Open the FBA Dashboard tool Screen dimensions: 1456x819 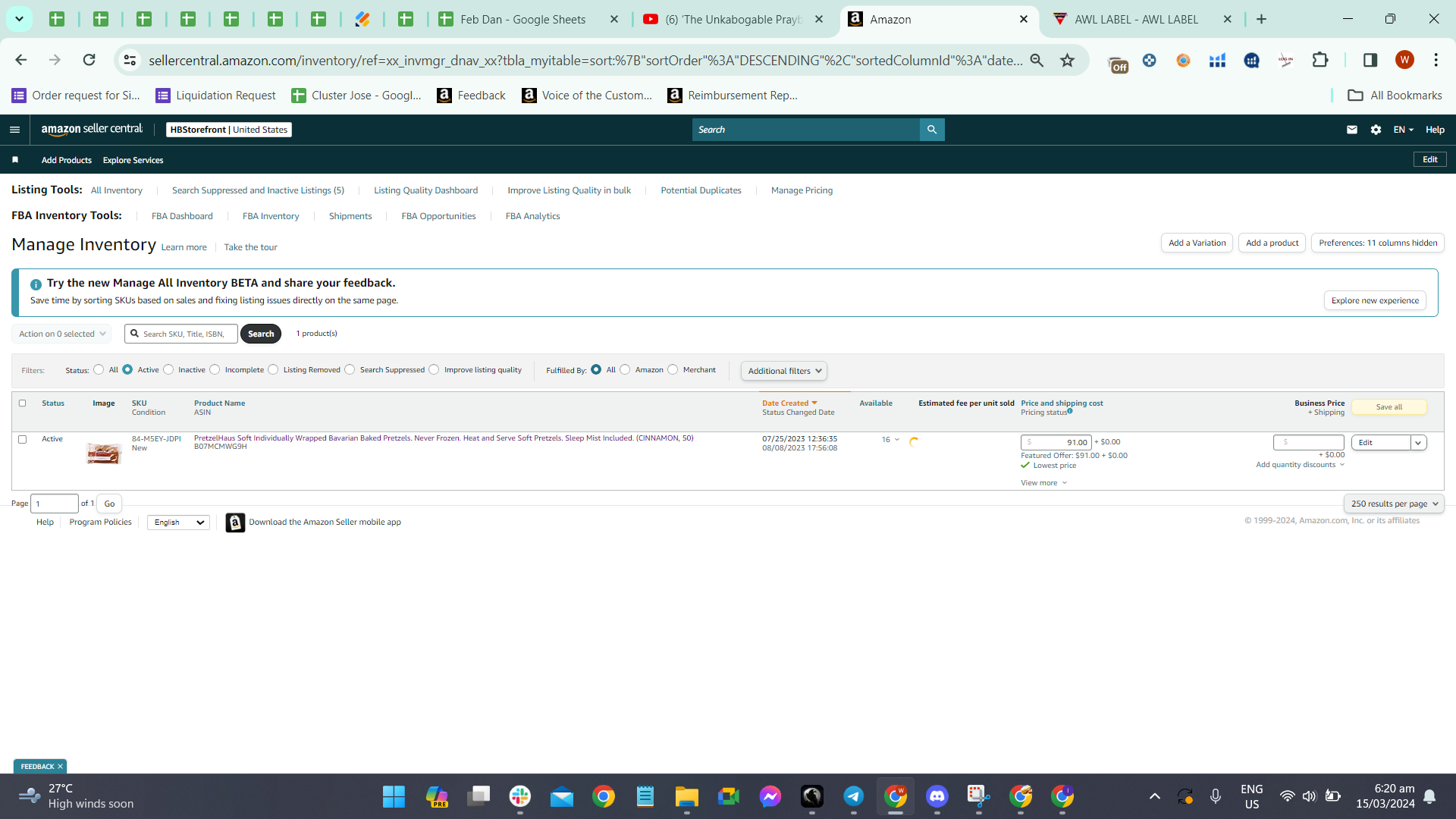coord(182,216)
